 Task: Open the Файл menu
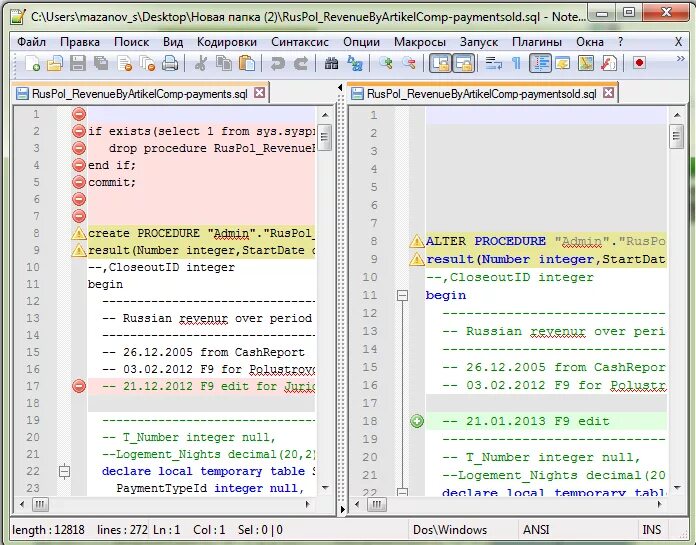pos(32,42)
